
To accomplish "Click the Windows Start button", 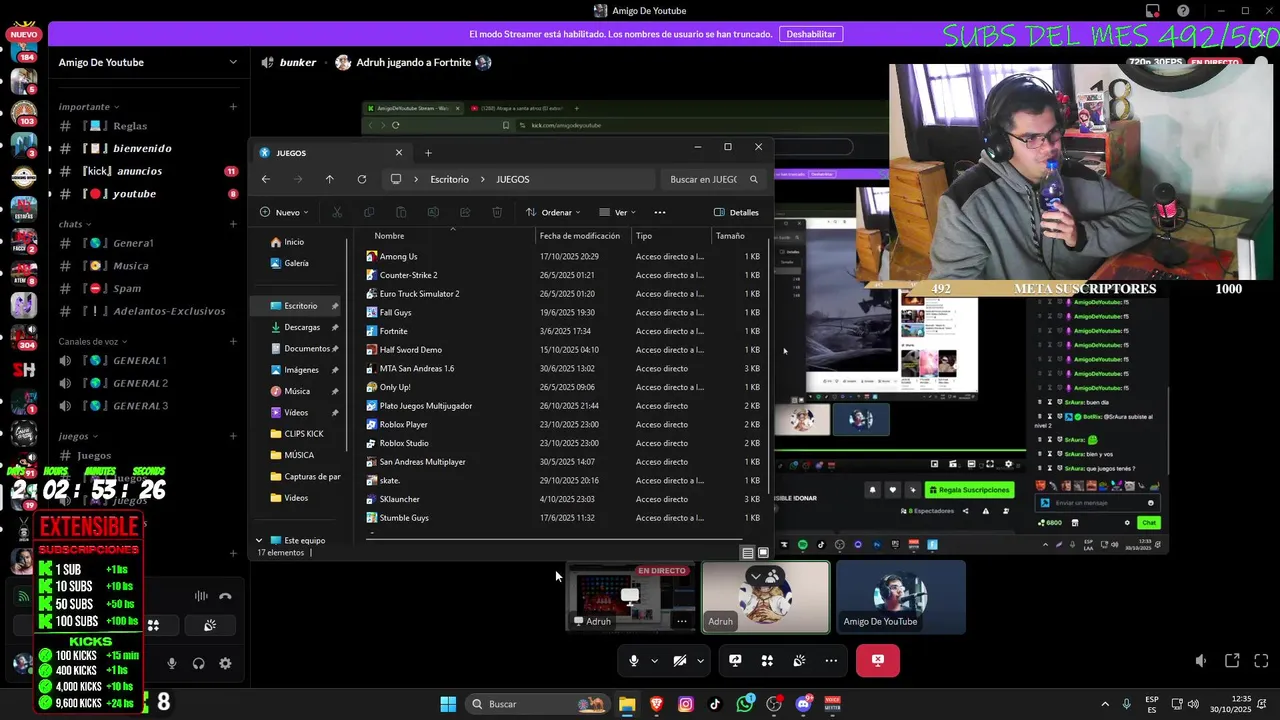I will pos(448,704).
